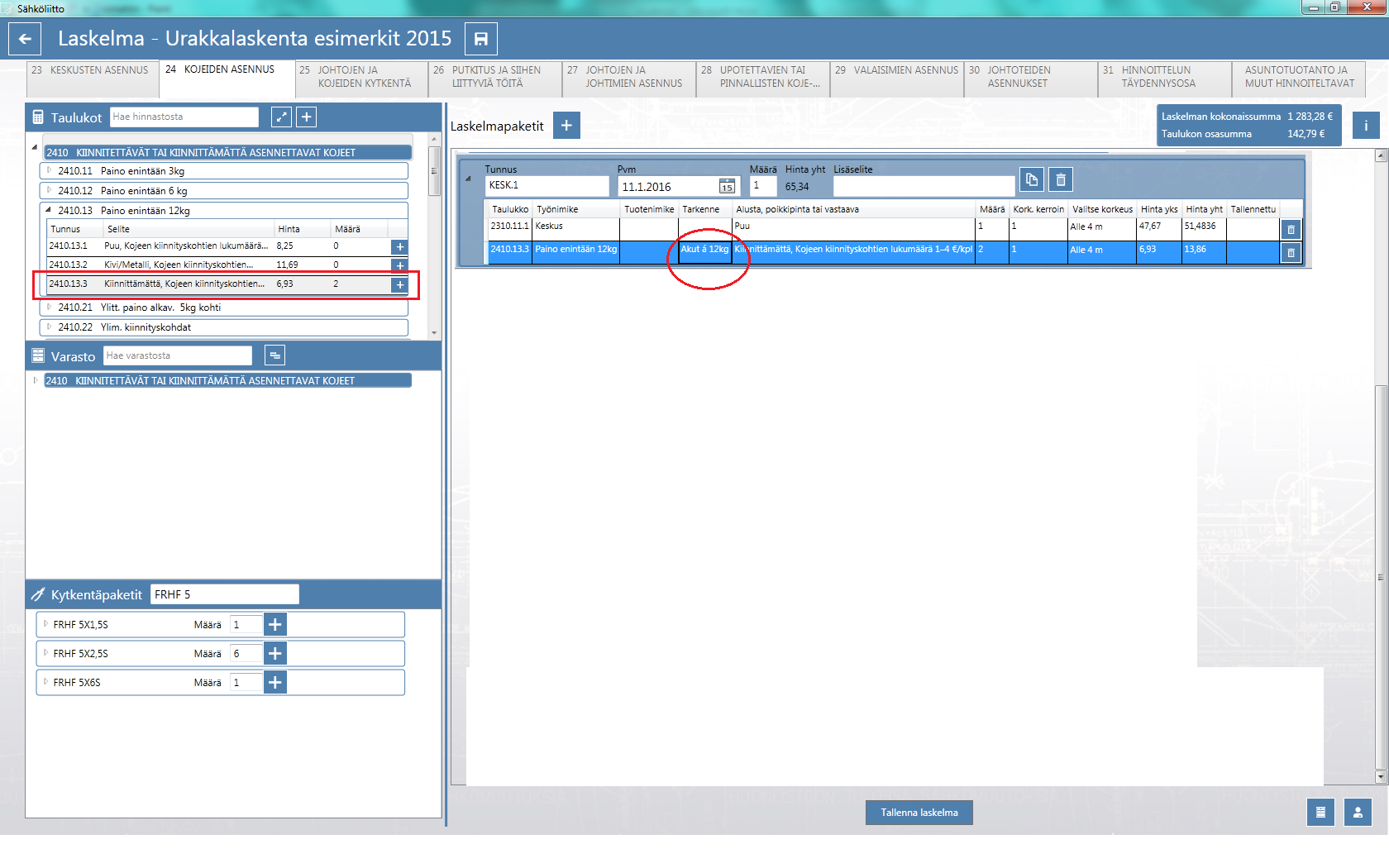Click the Lisäselite input field
The height and width of the screenshot is (868, 1389).
click(924, 186)
